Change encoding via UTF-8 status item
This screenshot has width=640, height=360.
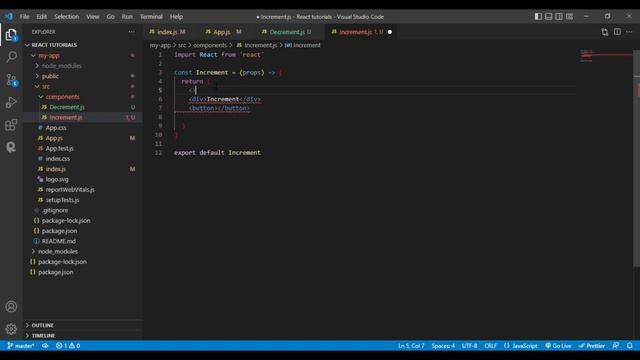[469, 346]
